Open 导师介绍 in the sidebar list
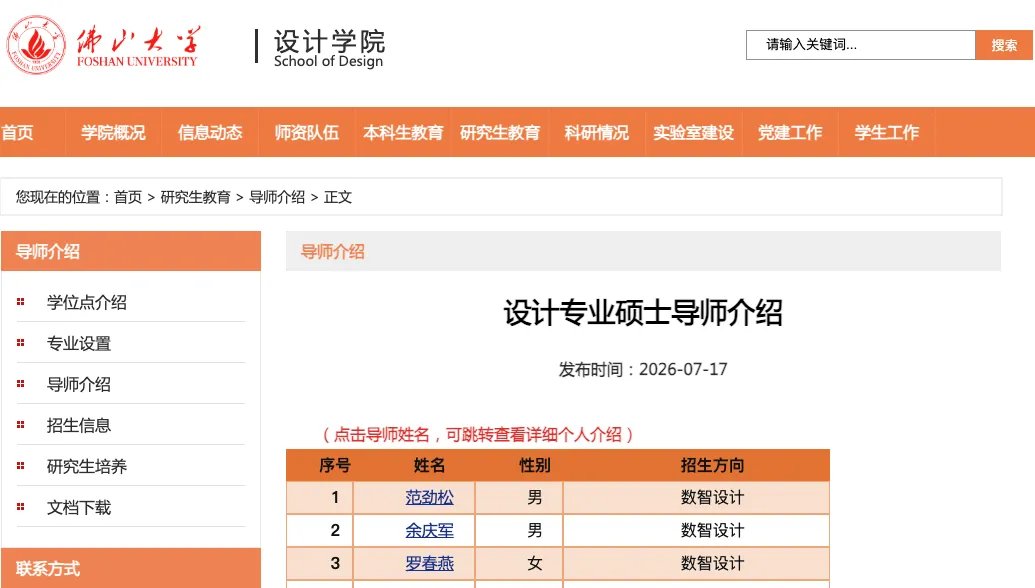Image resolution: width=1035 pixels, height=588 pixels. [x=79, y=385]
